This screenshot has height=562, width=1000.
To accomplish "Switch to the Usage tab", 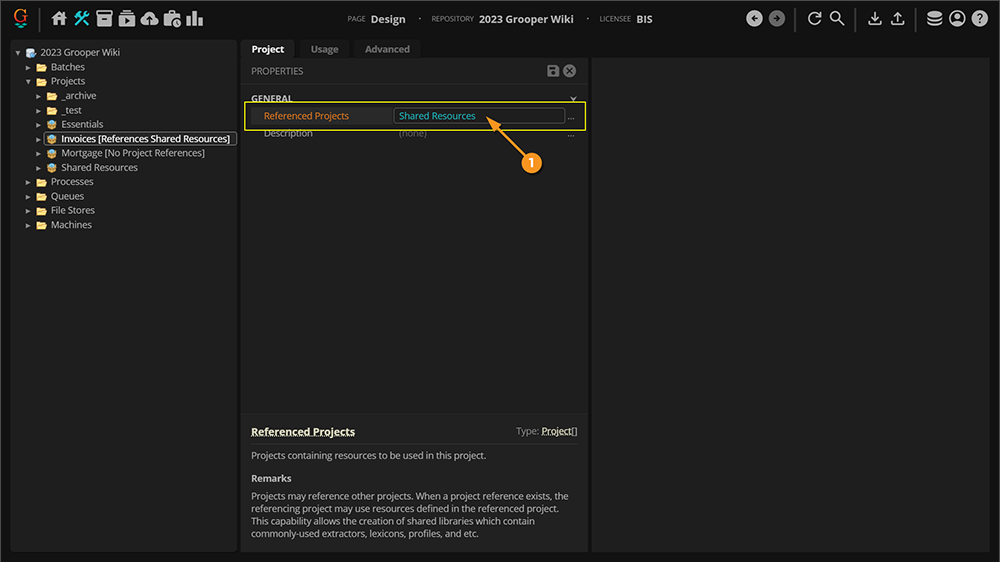I will coord(324,49).
